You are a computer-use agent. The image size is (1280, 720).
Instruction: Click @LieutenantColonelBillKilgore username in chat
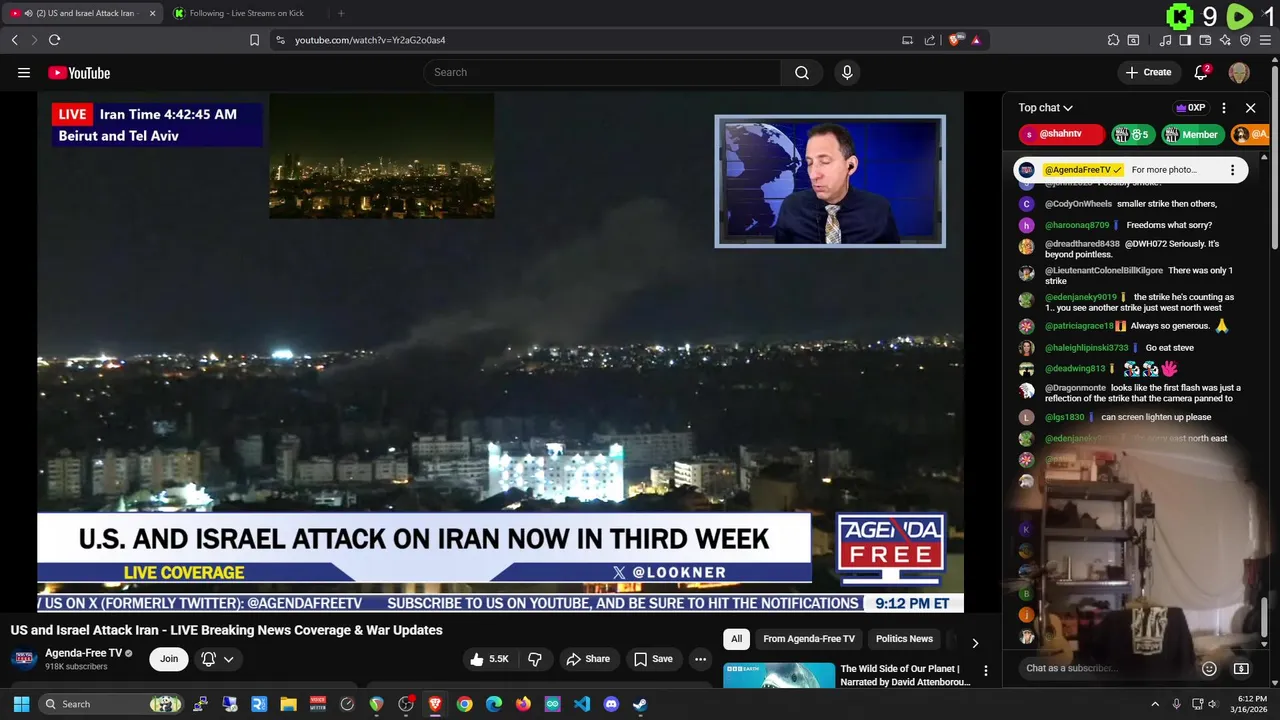click(1104, 271)
